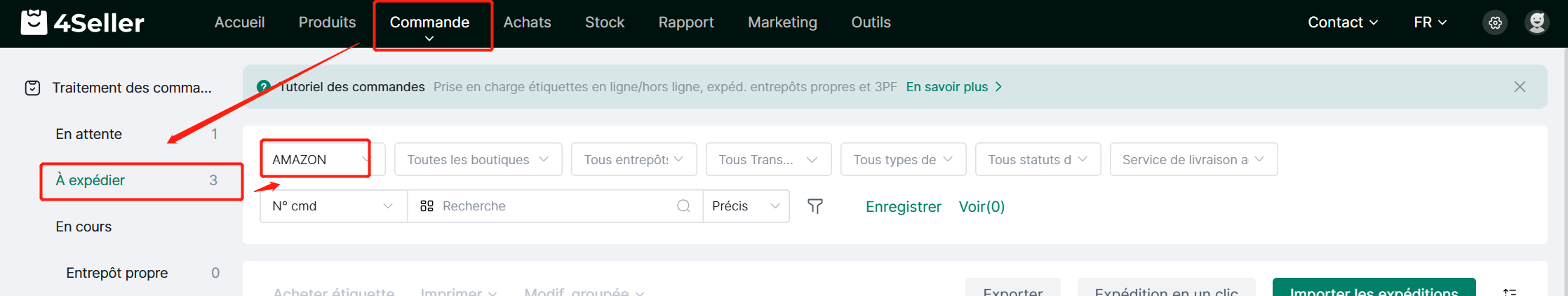Dismiss the tutorial banner with X

tap(1520, 87)
